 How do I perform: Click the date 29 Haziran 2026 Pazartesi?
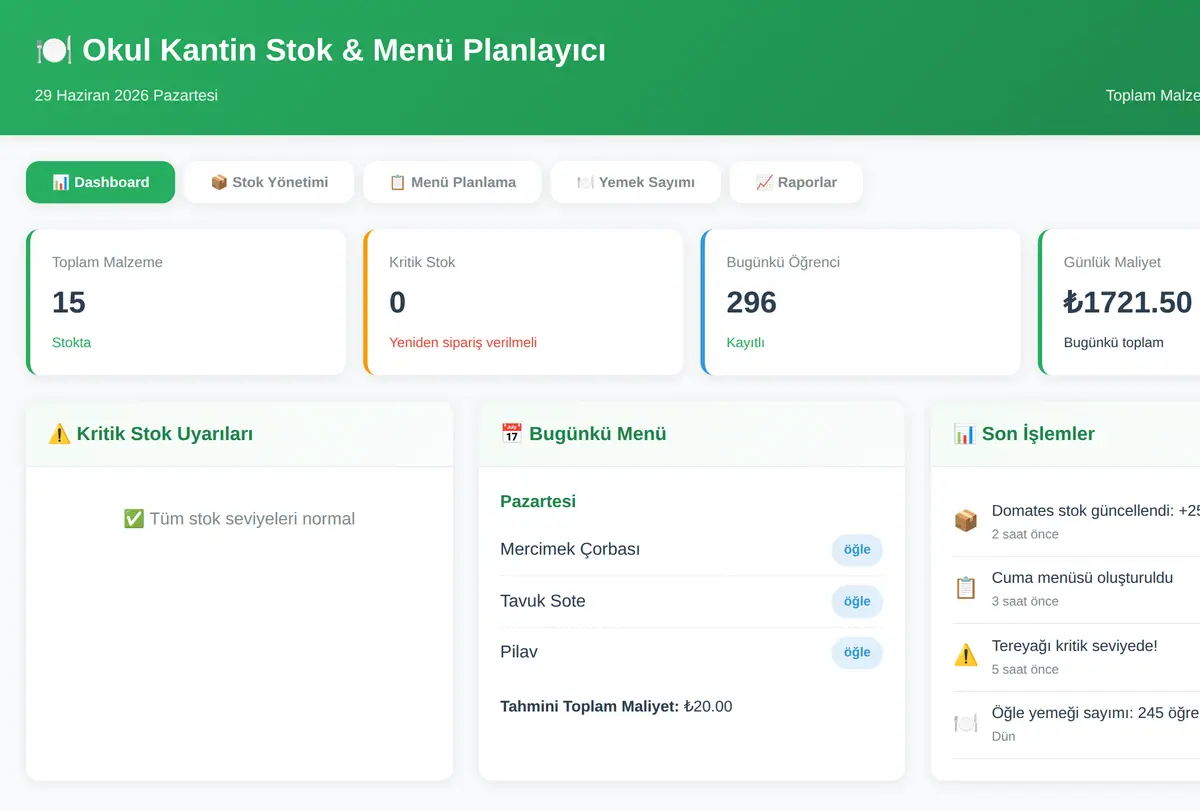coord(126,95)
